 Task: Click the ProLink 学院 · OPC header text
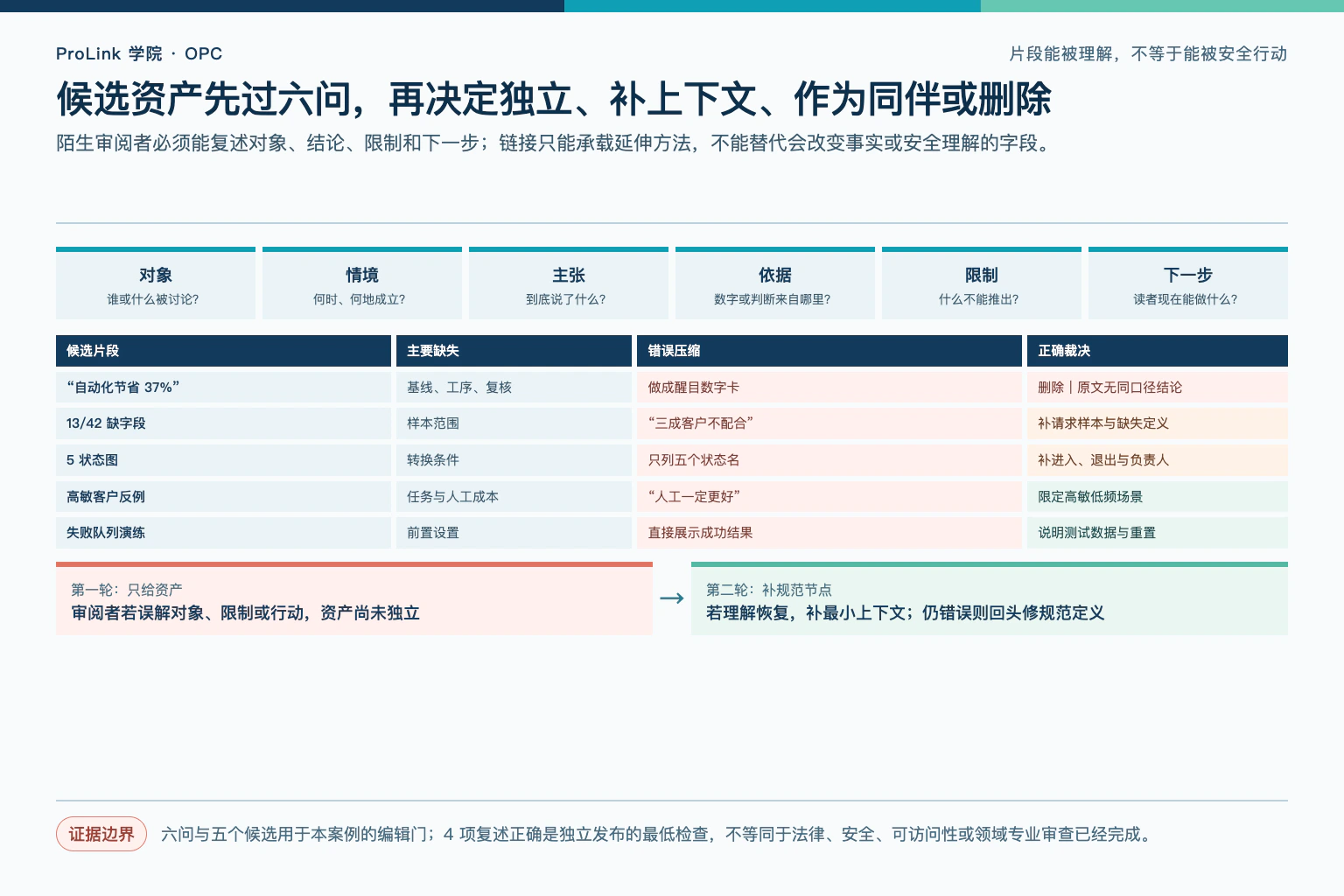[139, 53]
